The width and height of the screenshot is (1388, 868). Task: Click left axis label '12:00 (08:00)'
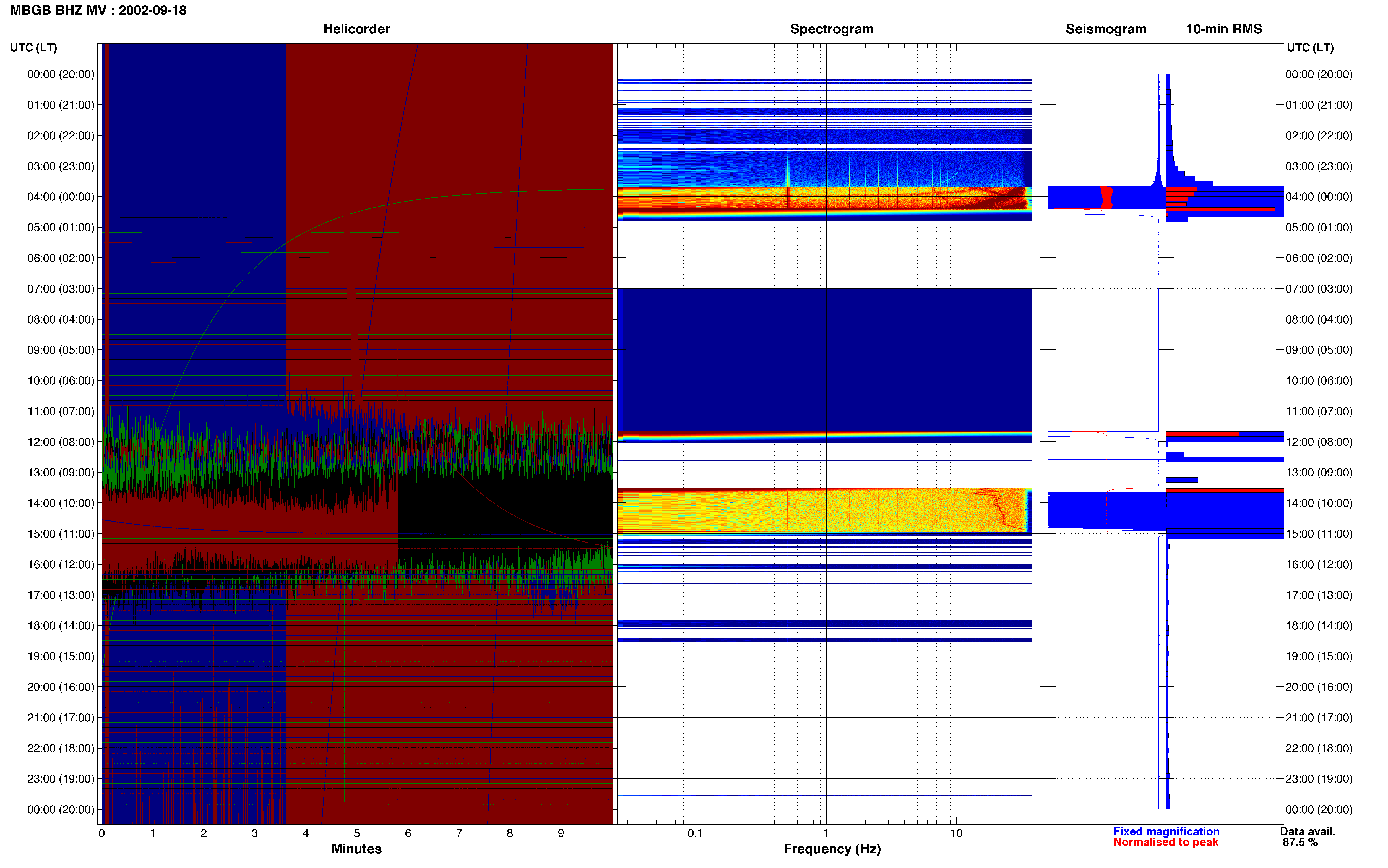point(61,442)
